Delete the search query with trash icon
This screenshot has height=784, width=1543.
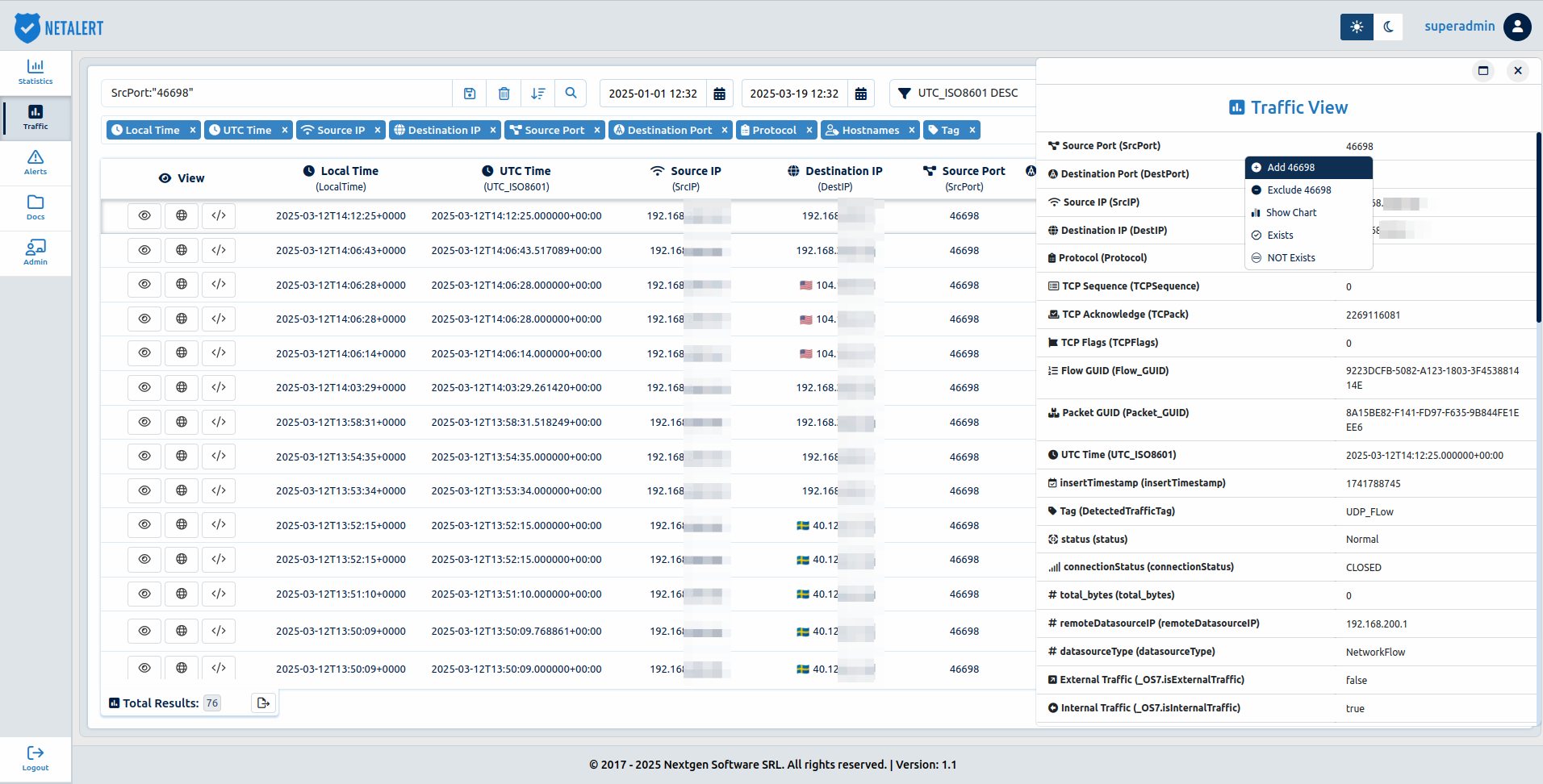point(504,94)
